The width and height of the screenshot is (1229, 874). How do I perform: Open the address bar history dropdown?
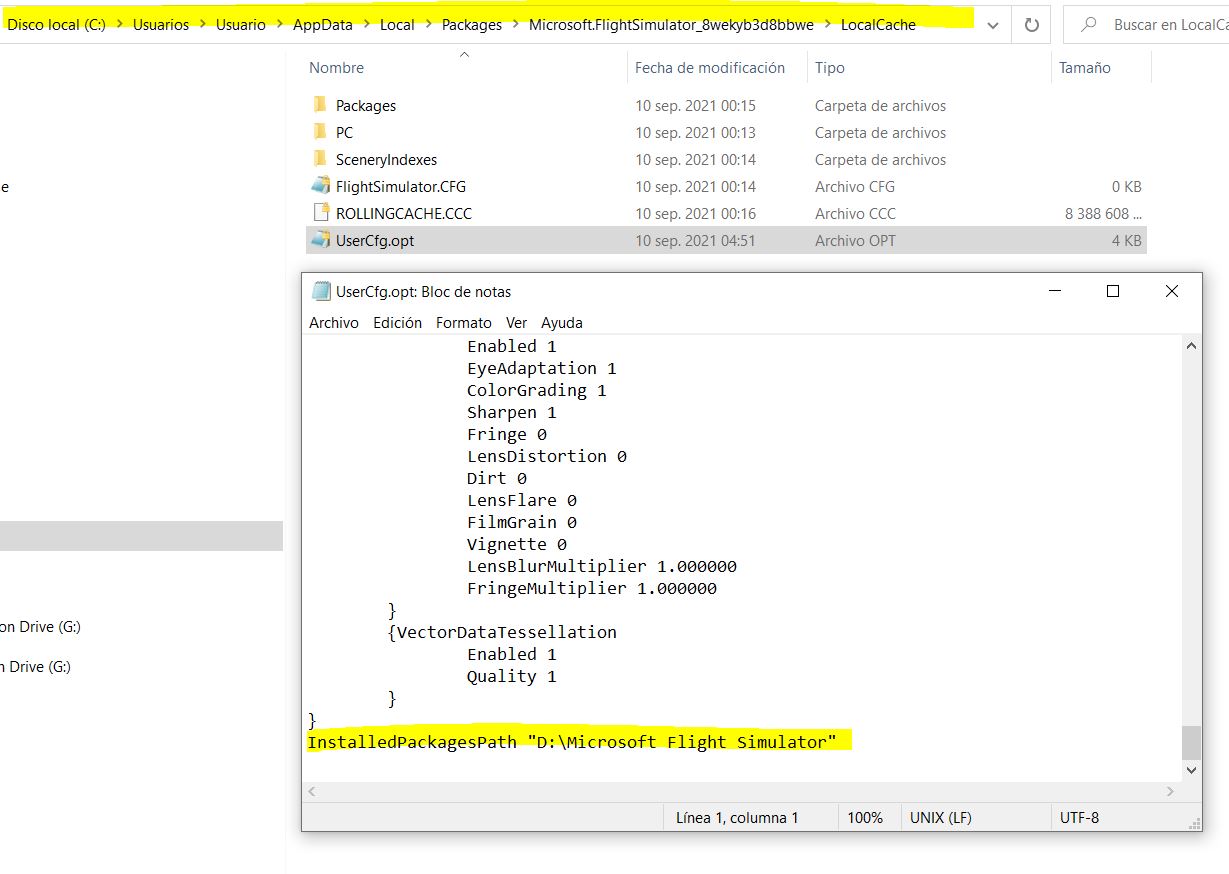(992, 25)
